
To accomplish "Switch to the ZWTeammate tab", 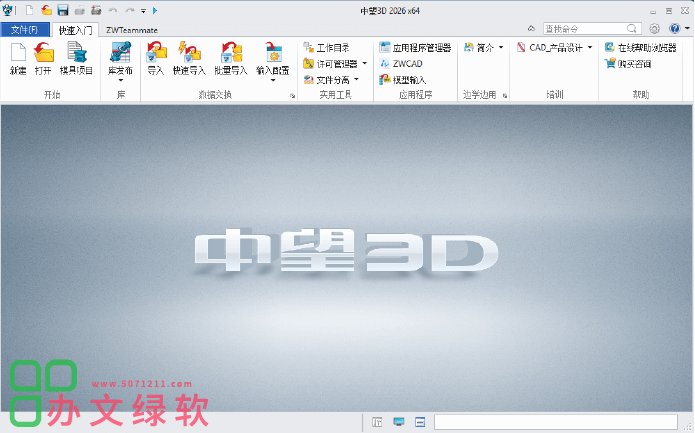I will coord(132,30).
